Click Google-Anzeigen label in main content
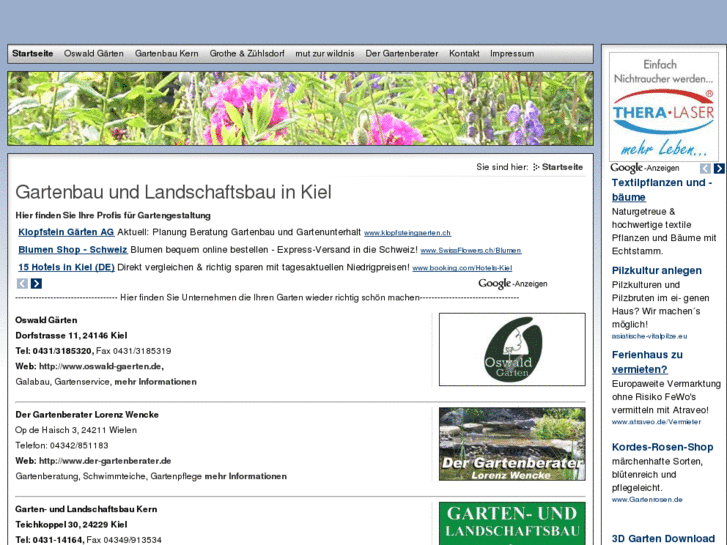The width and height of the screenshot is (727, 545). 512,283
